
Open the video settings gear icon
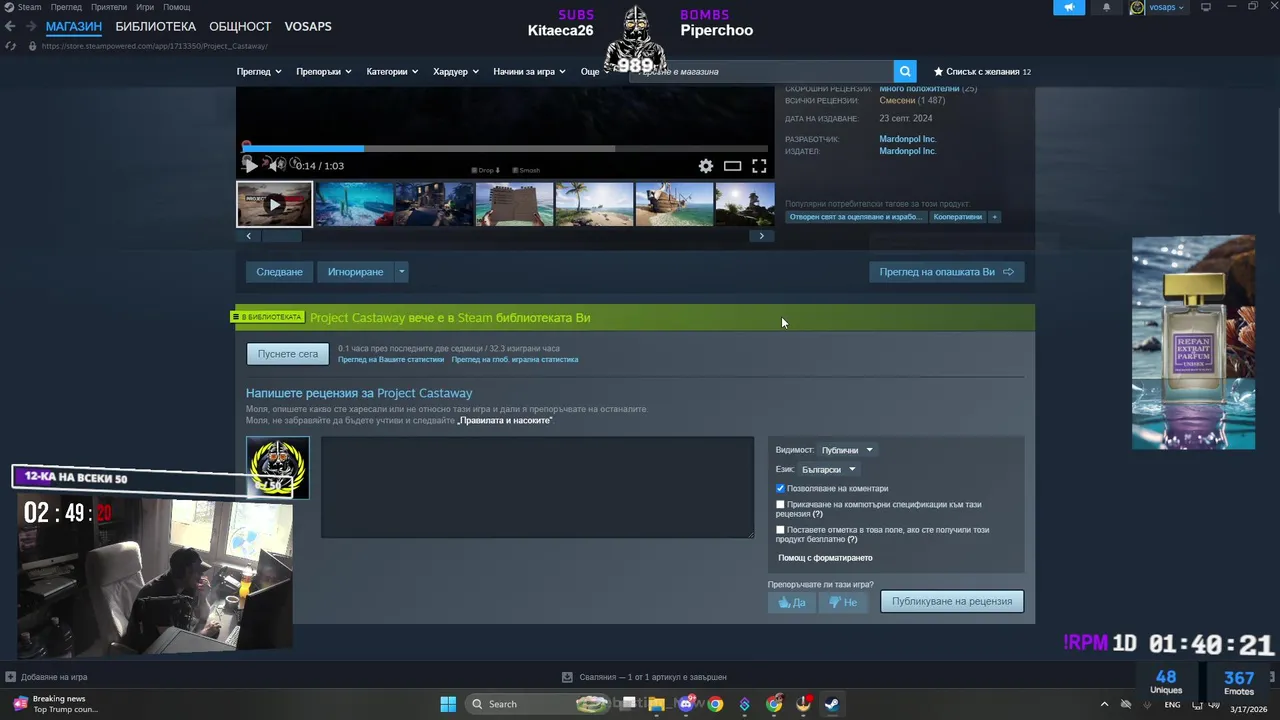pyautogui.click(x=706, y=166)
